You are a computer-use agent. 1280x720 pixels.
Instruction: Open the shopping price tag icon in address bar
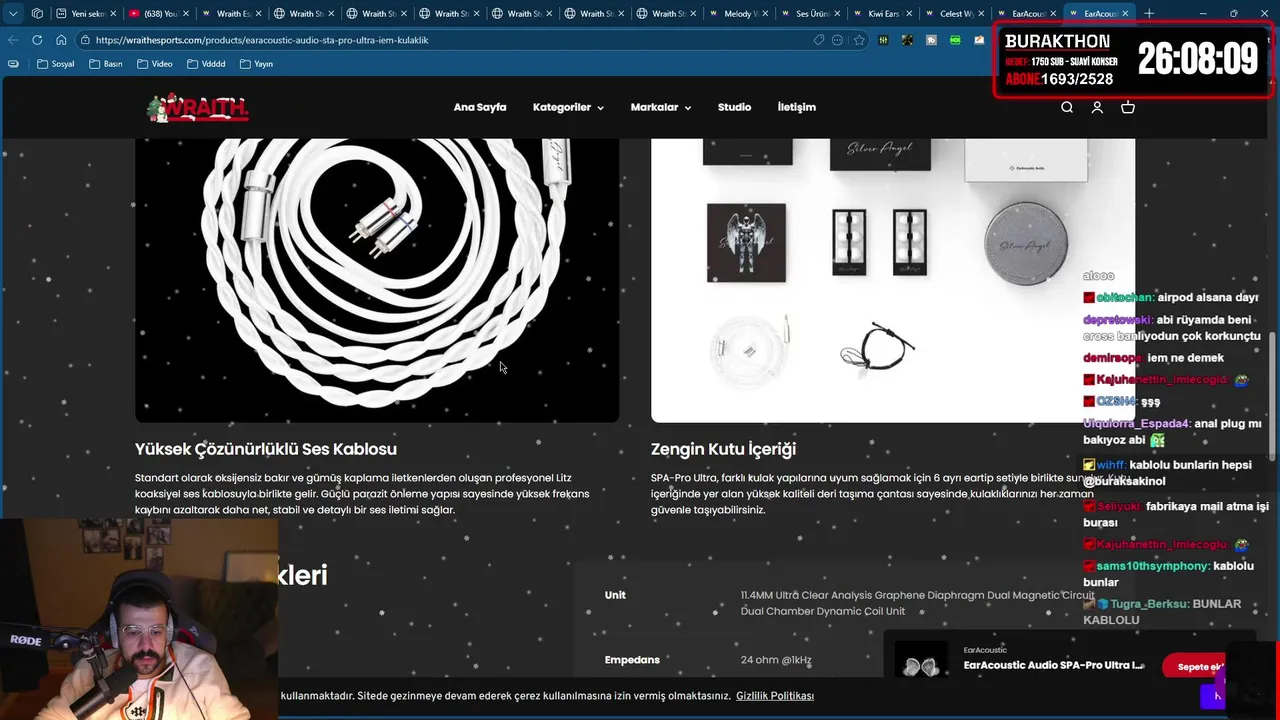tap(818, 40)
